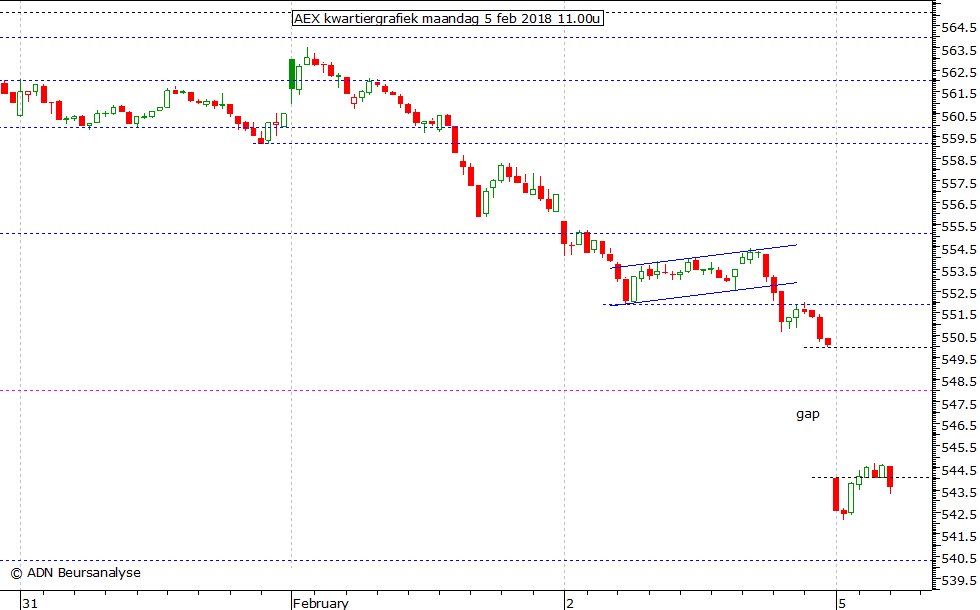
Task: Click the "gap" annotation label
Action: click(x=808, y=414)
